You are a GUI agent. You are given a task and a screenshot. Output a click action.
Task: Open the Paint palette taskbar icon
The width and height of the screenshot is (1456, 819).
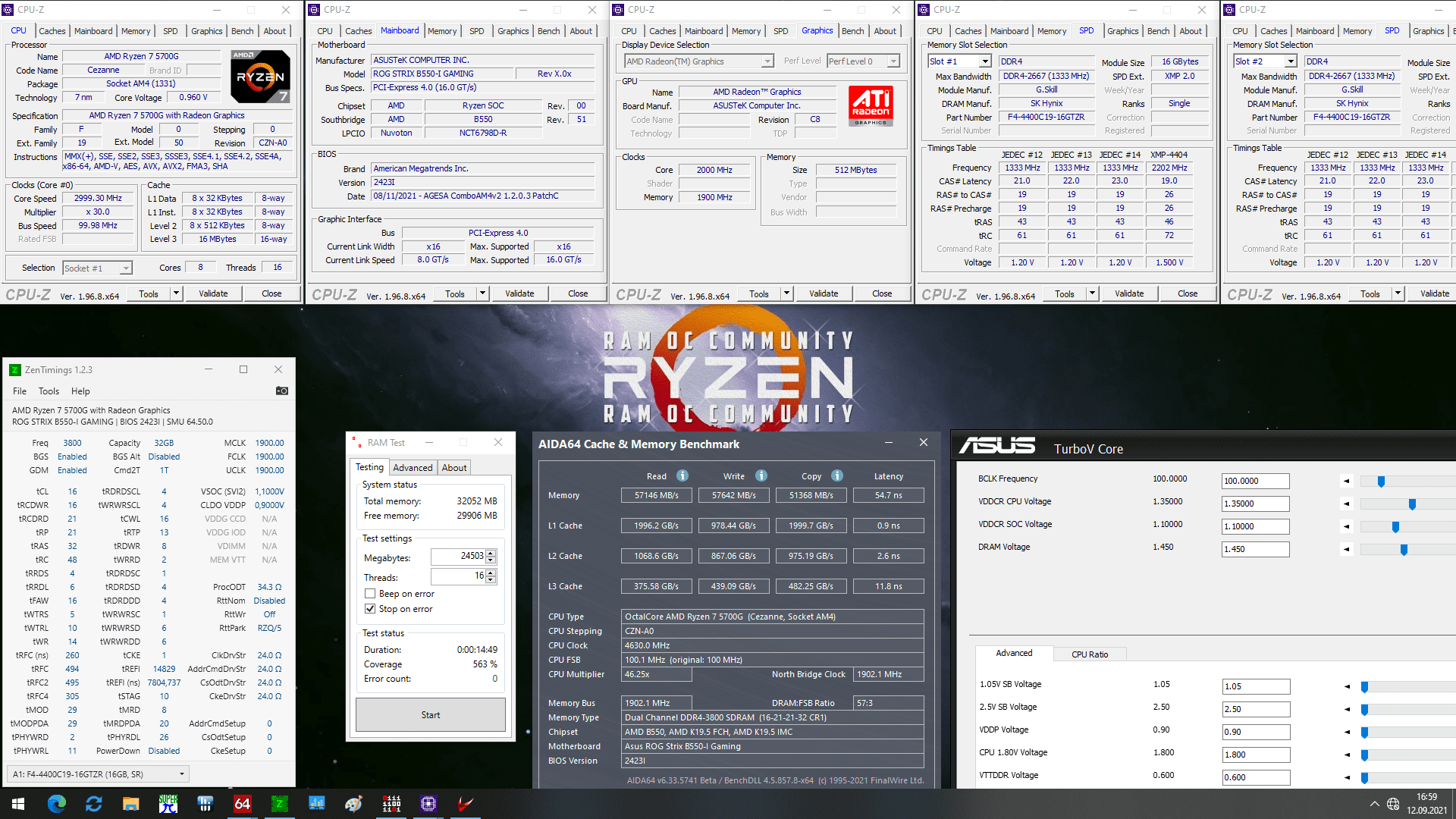(x=353, y=804)
